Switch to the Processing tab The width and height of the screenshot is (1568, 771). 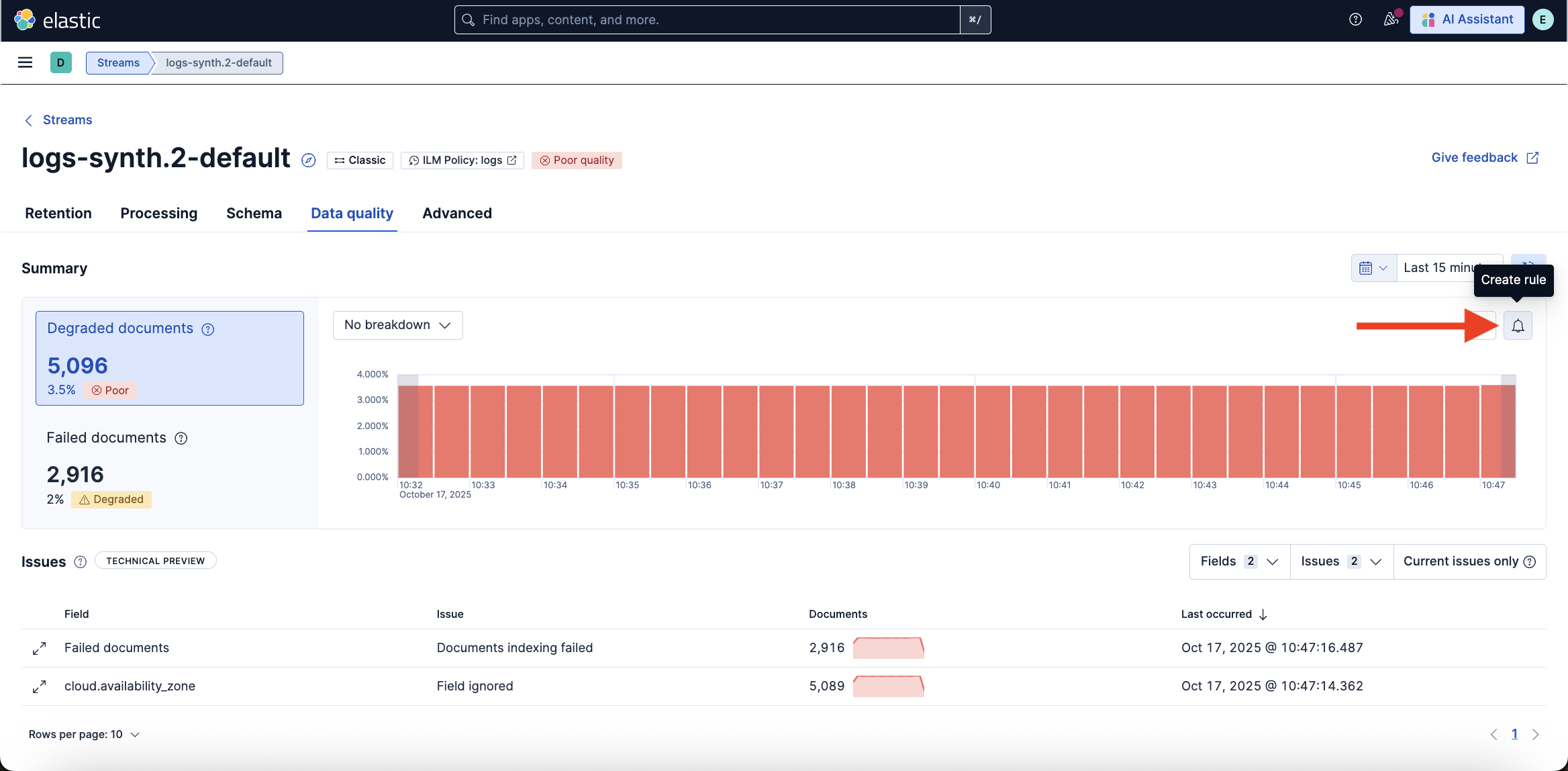(x=159, y=213)
